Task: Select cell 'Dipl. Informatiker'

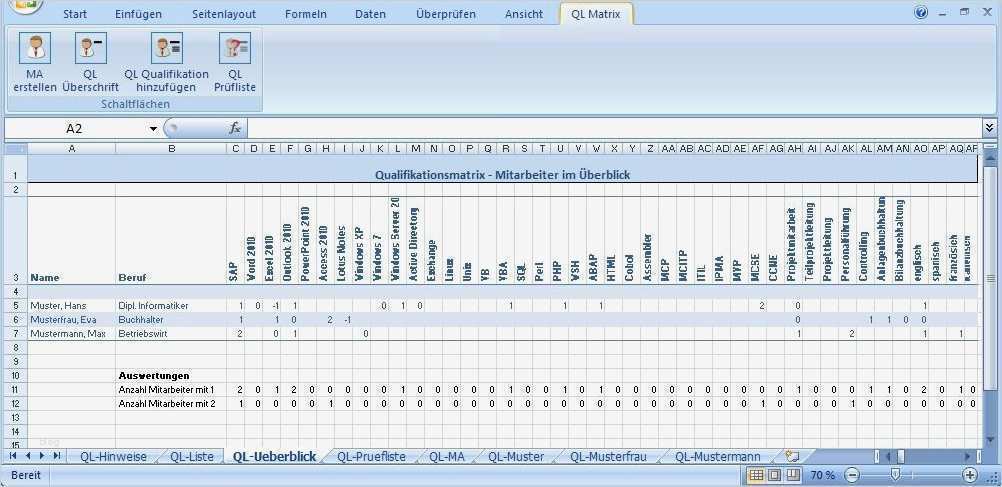Action: (x=171, y=305)
